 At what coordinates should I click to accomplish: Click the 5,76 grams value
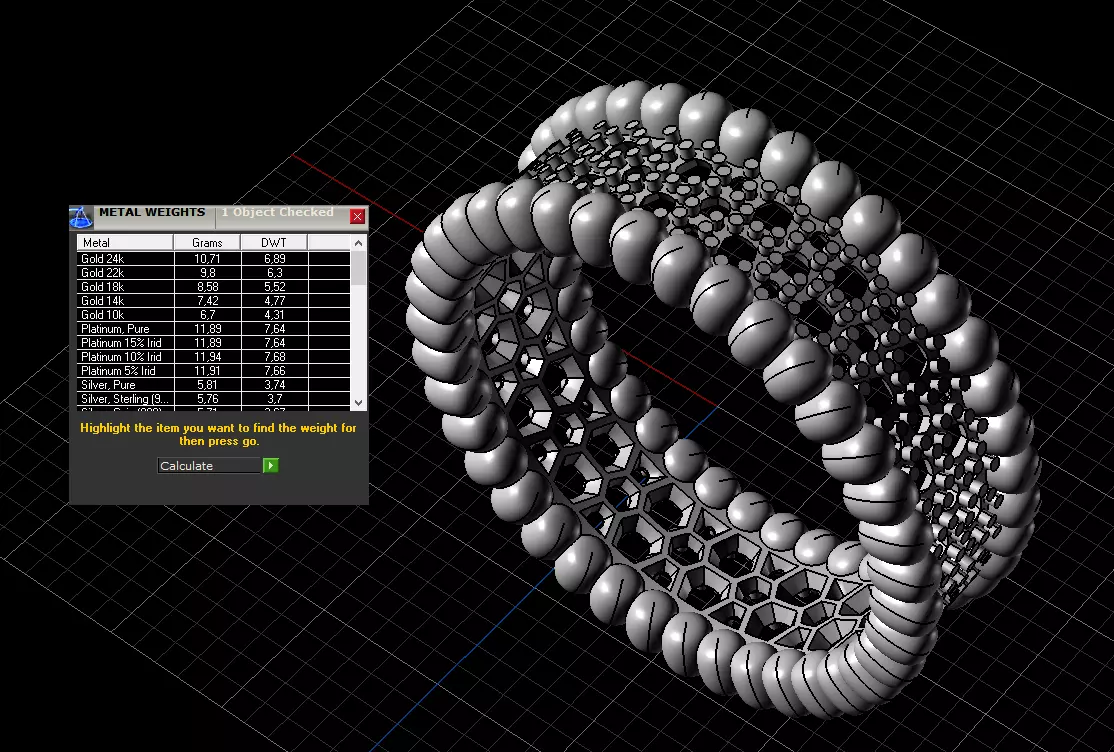tap(207, 399)
